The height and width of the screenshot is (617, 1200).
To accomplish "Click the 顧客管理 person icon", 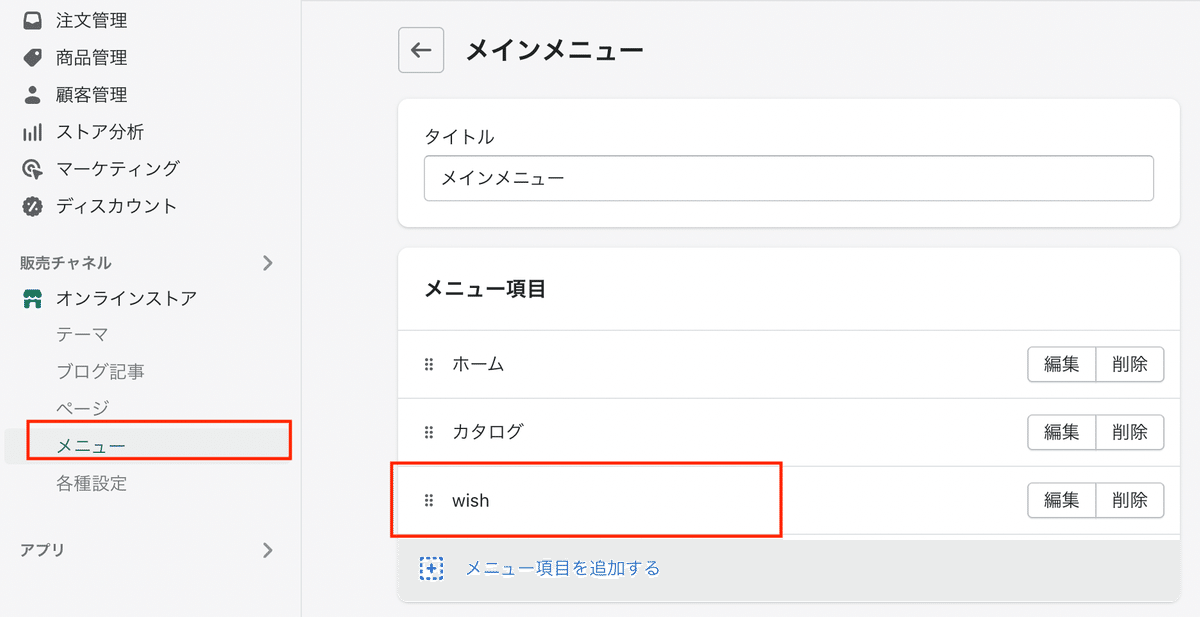I will [x=33, y=95].
